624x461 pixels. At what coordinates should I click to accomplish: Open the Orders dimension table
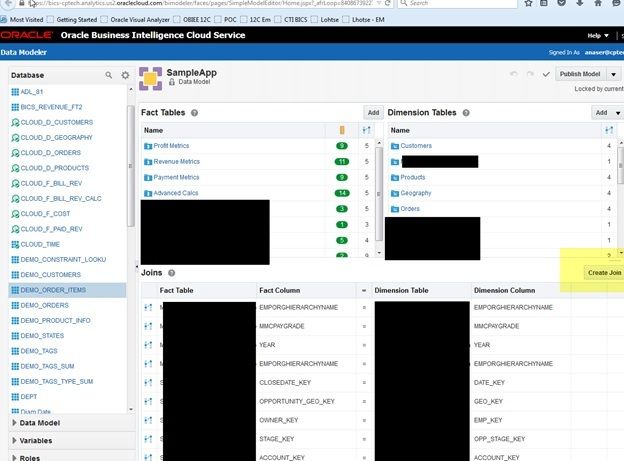[x=410, y=209]
